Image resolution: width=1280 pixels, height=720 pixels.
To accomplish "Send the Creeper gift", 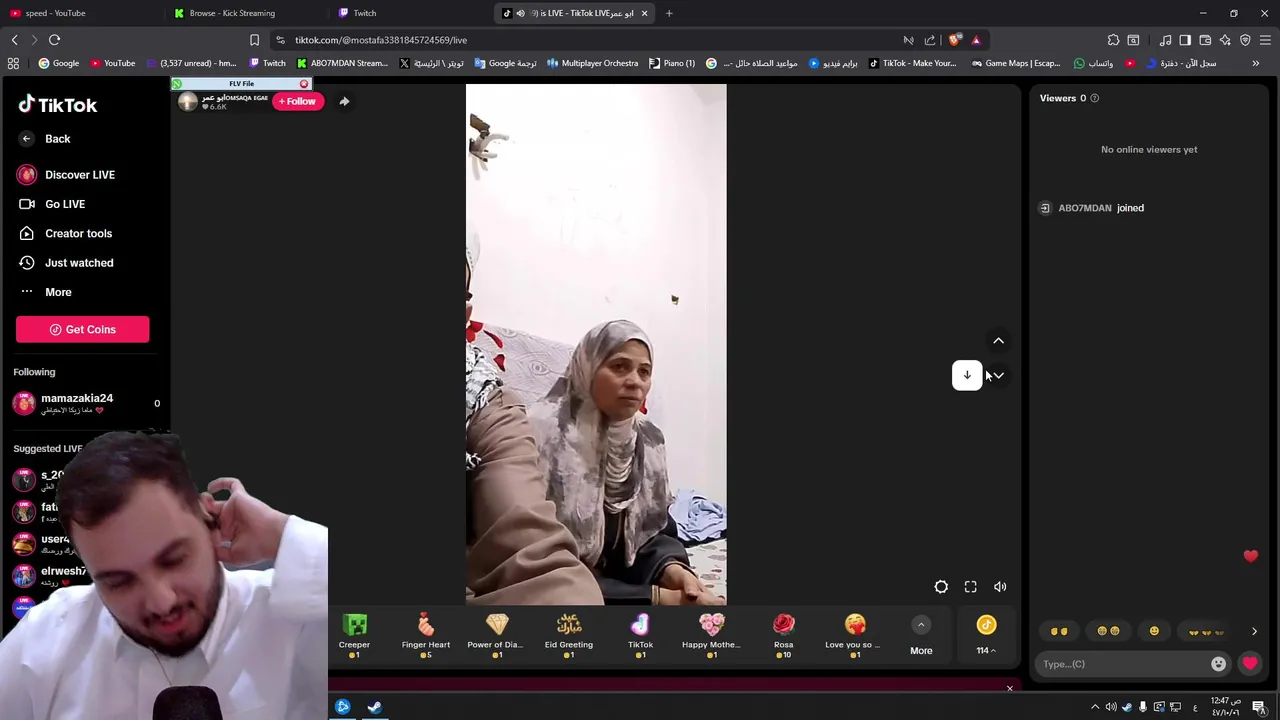I will pos(354,636).
